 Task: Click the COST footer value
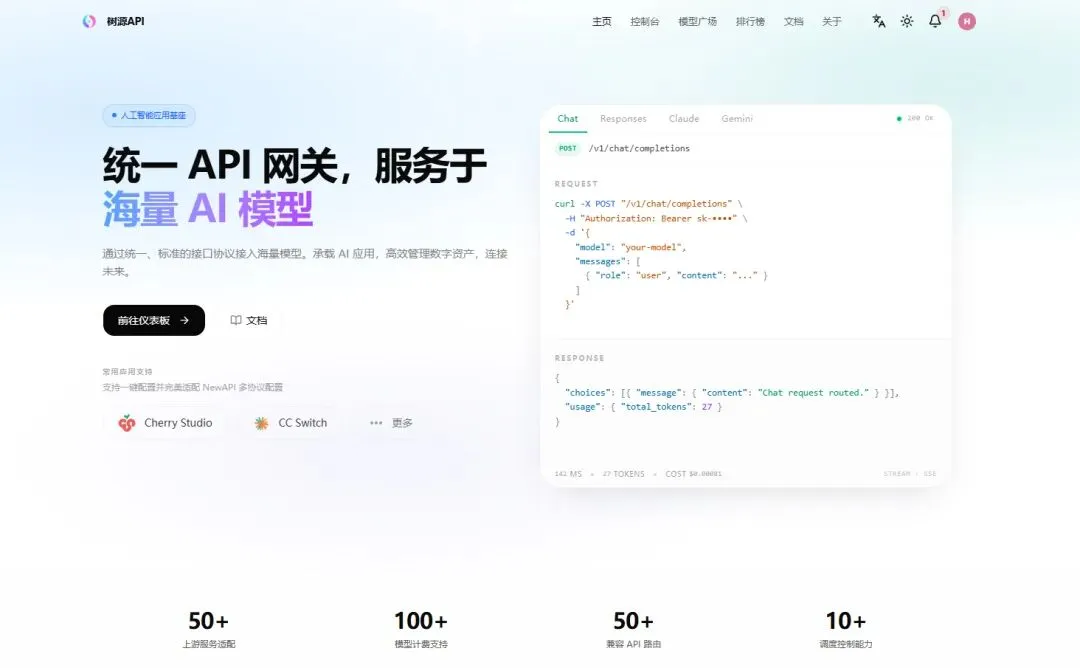coord(694,474)
